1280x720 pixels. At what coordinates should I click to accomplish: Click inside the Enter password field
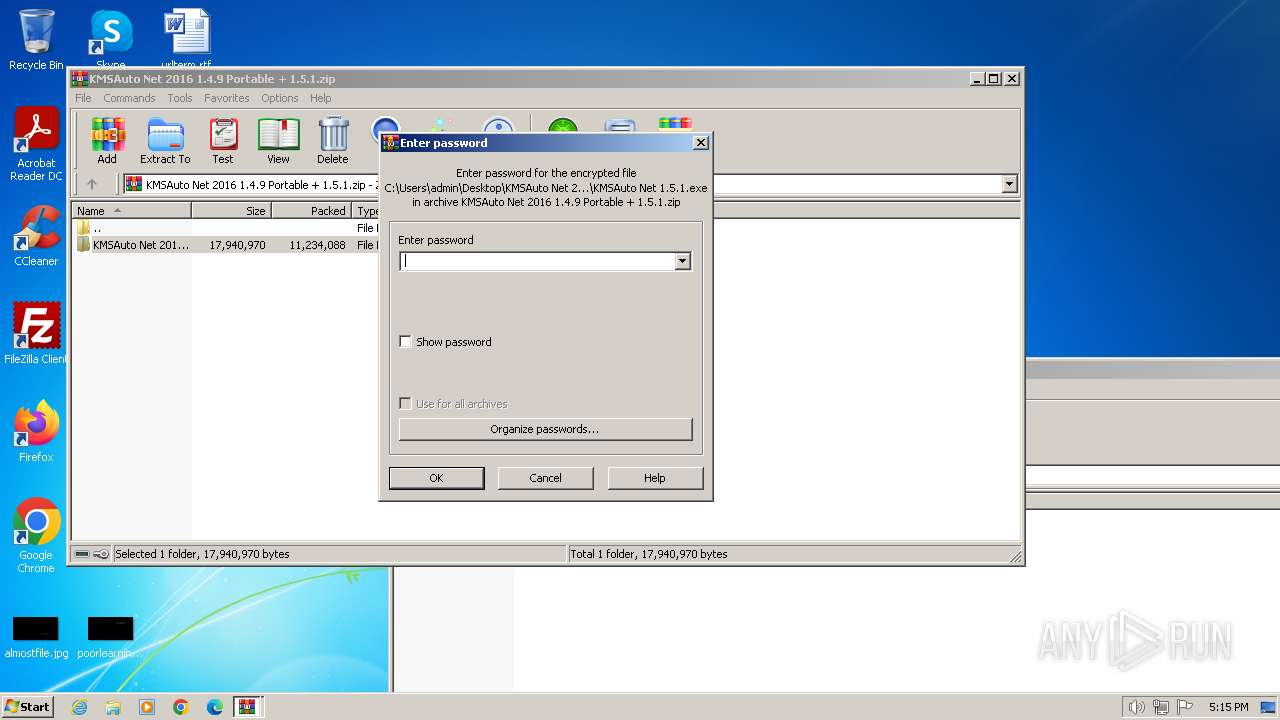click(x=537, y=261)
